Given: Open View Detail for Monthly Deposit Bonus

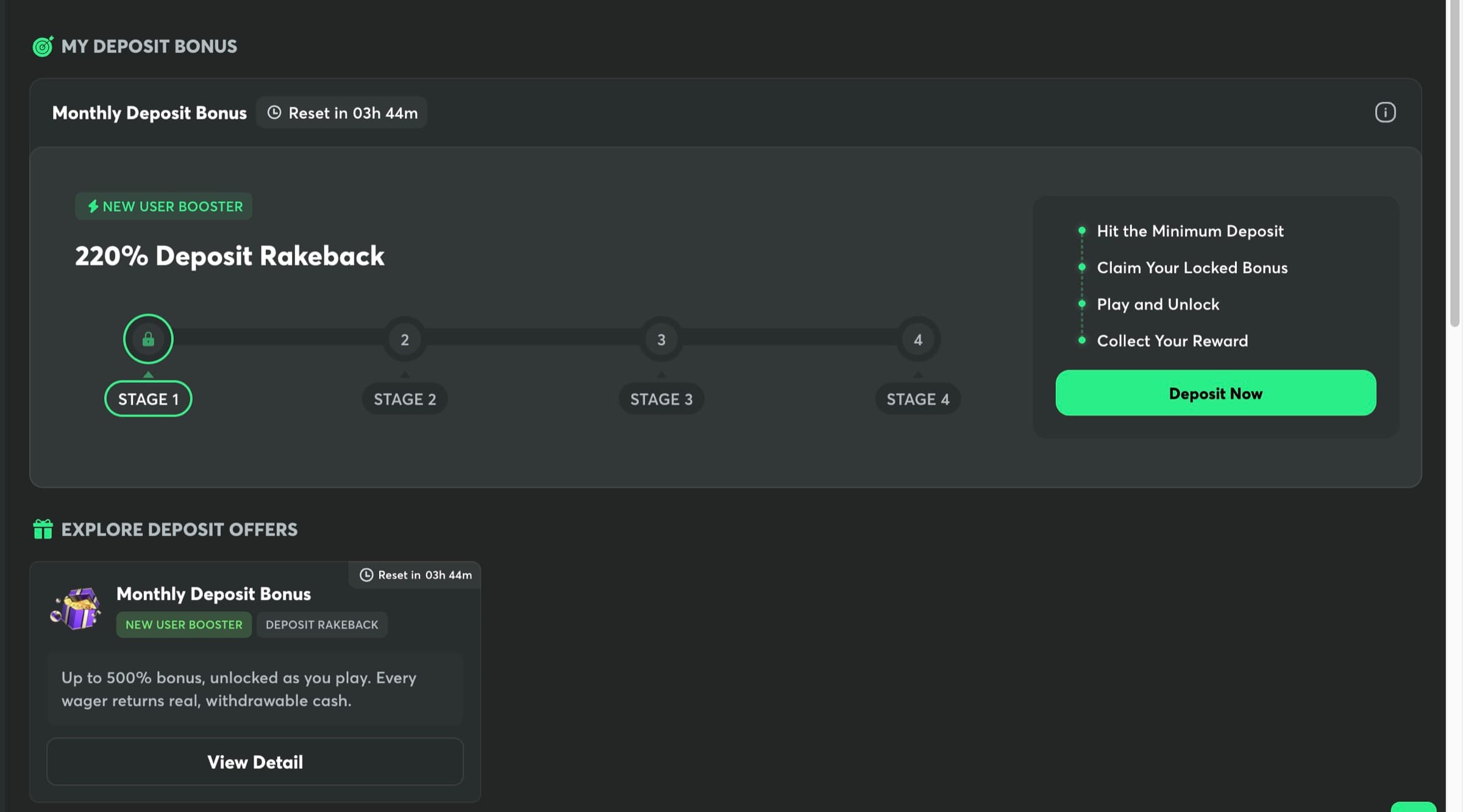Looking at the screenshot, I should click(x=255, y=762).
